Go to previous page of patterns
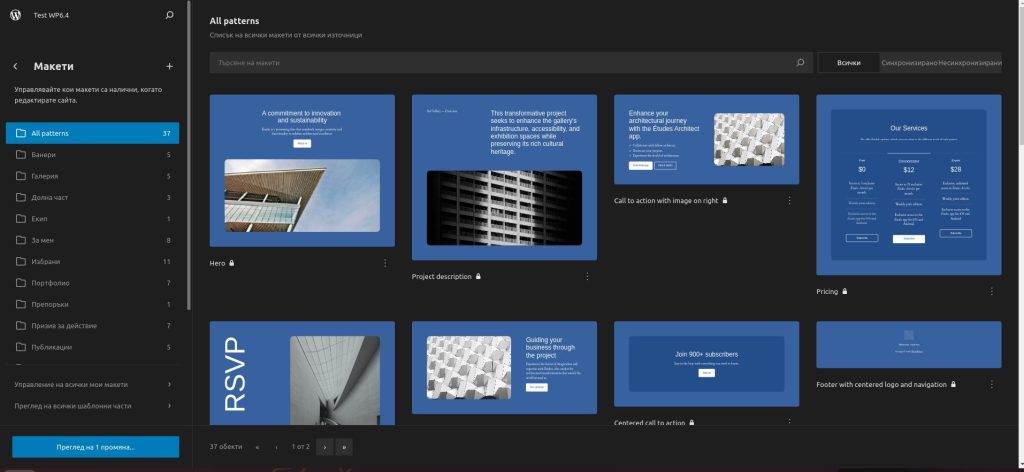Viewport: 1024px width, 472px height. pos(276,447)
